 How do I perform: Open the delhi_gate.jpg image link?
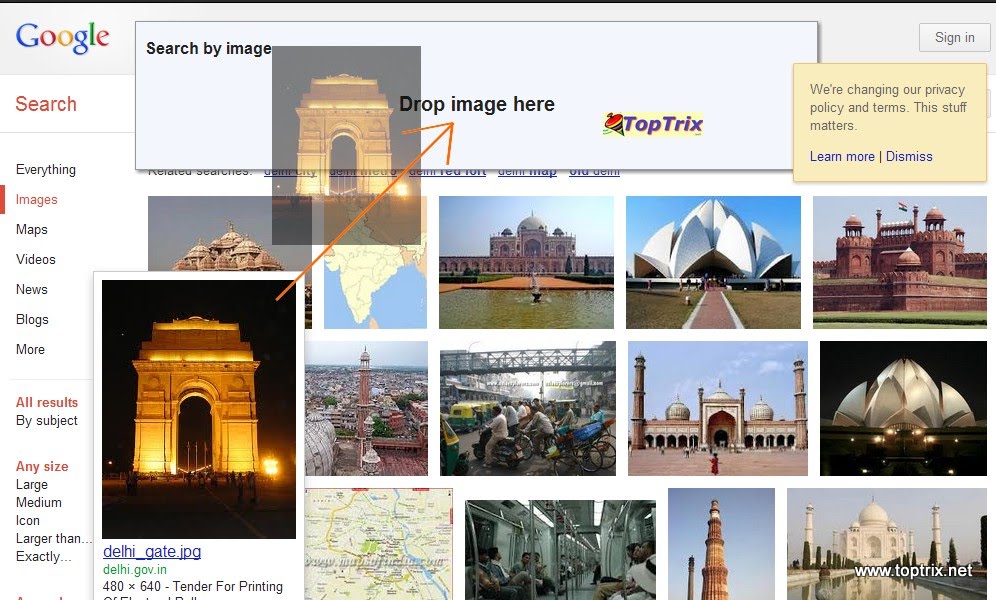151,551
